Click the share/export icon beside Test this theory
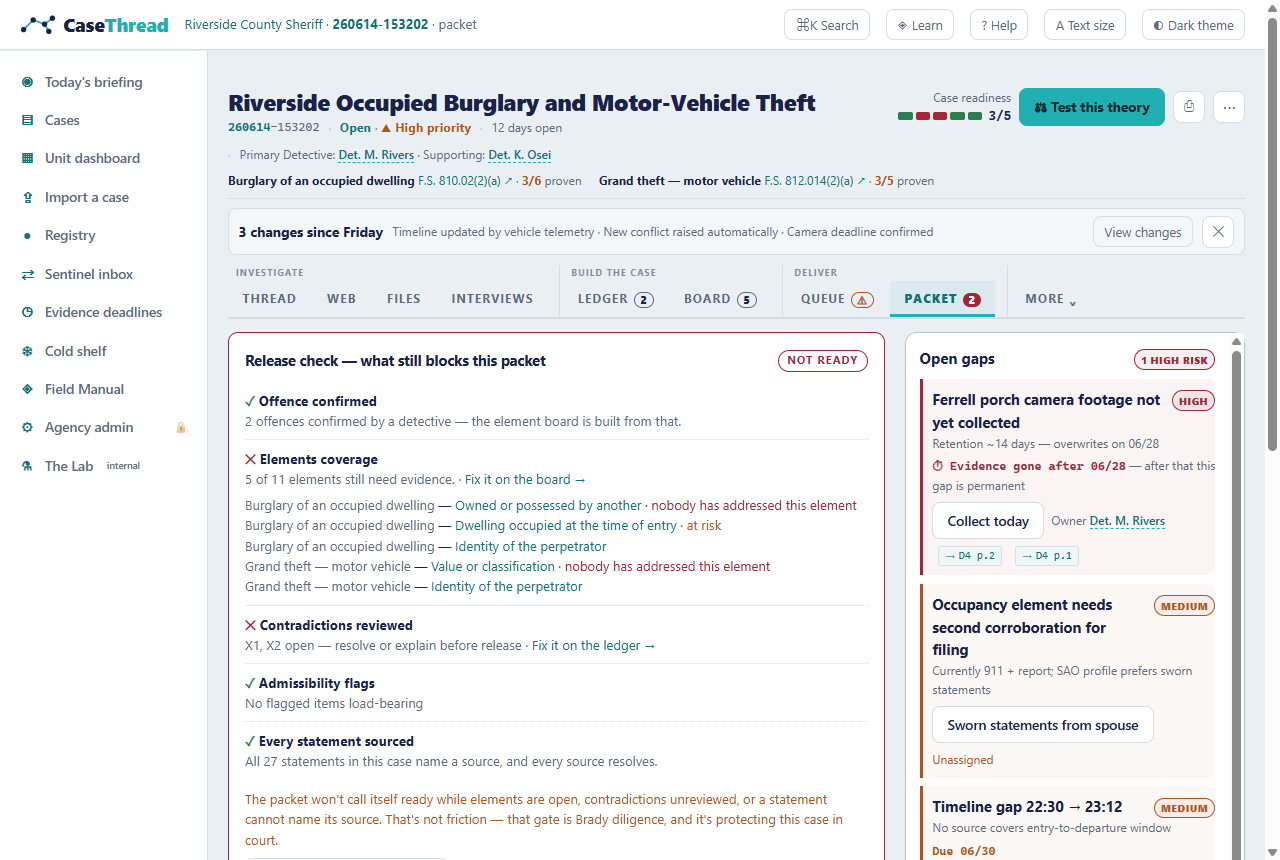The width and height of the screenshot is (1280, 860). [1189, 107]
